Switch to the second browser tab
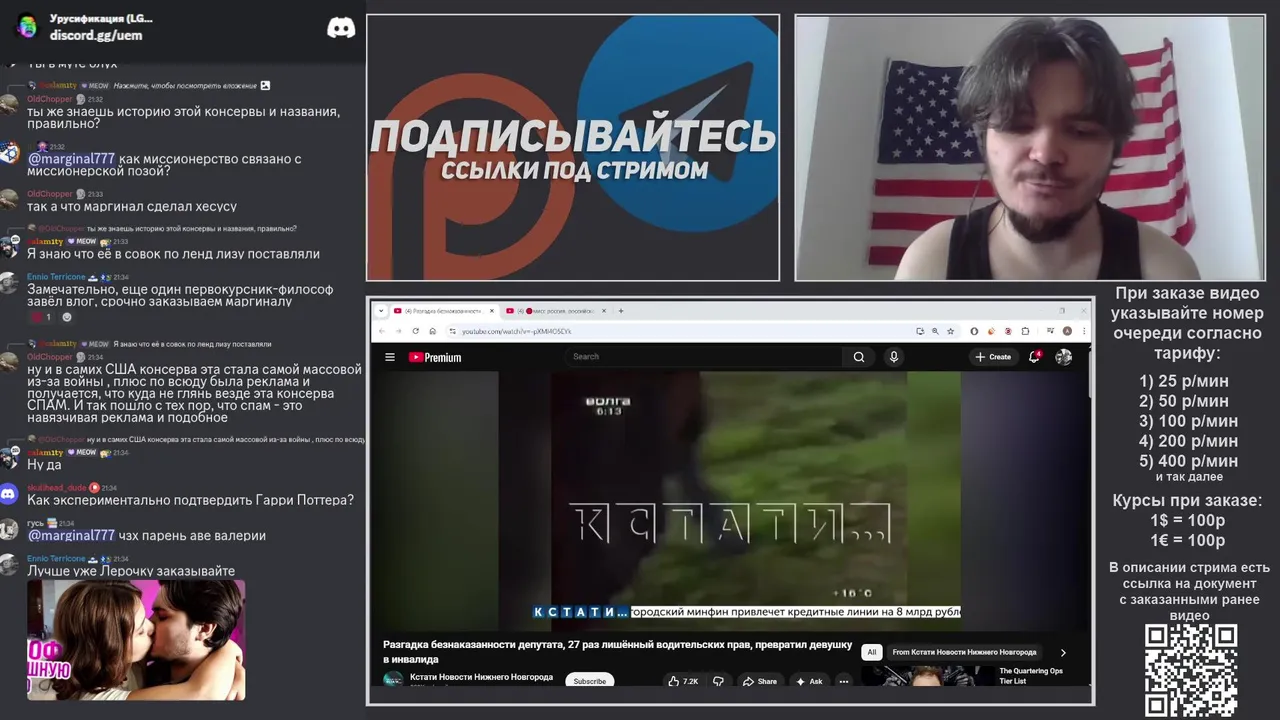The image size is (1280, 720). pos(556,311)
